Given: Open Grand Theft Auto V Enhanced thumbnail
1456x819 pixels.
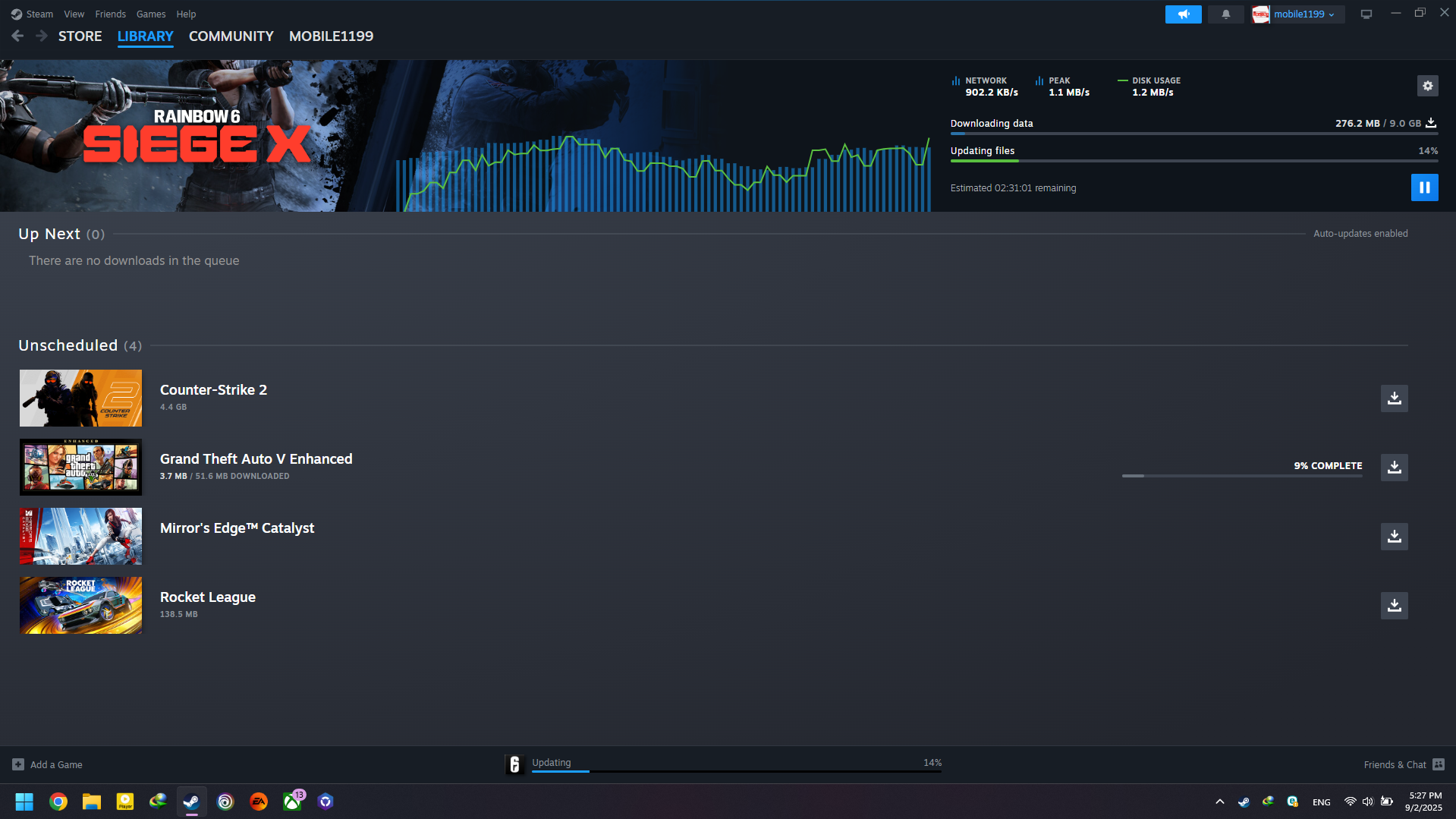Looking at the screenshot, I should (80, 468).
